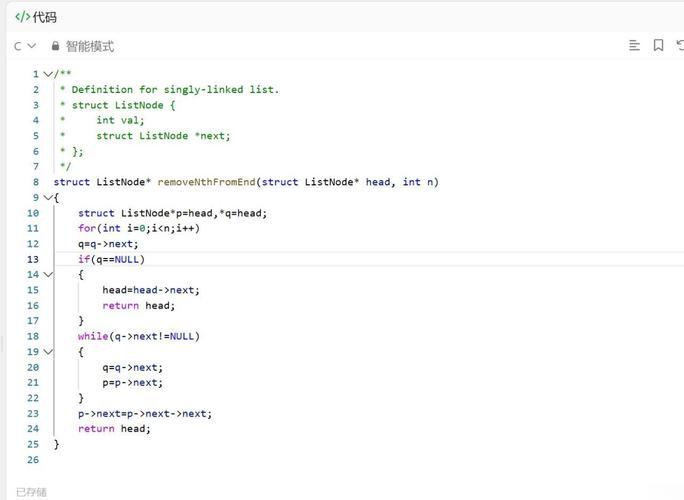This screenshot has height=500, width=684.
Task: Click the line 'p->next=p->next->next;'
Action: coord(145,414)
